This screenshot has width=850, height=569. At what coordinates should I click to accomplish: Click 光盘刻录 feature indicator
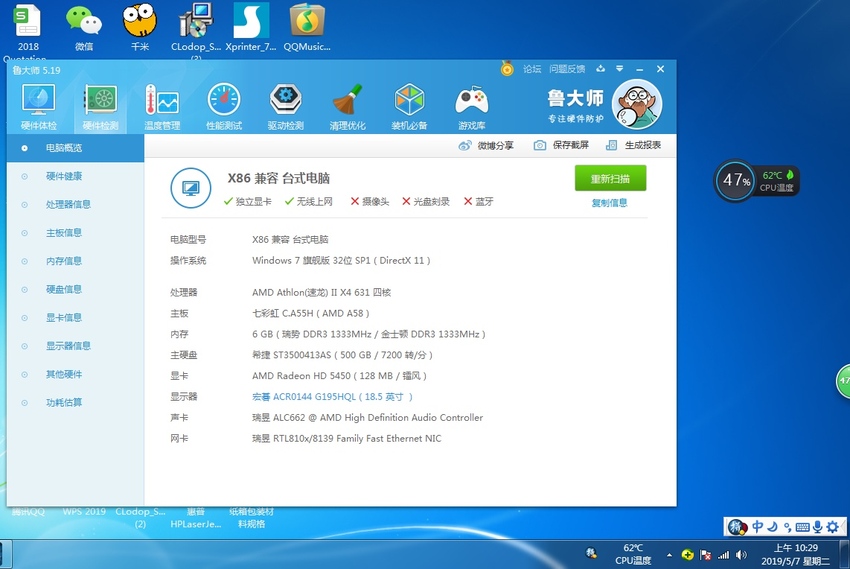tap(426, 202)
